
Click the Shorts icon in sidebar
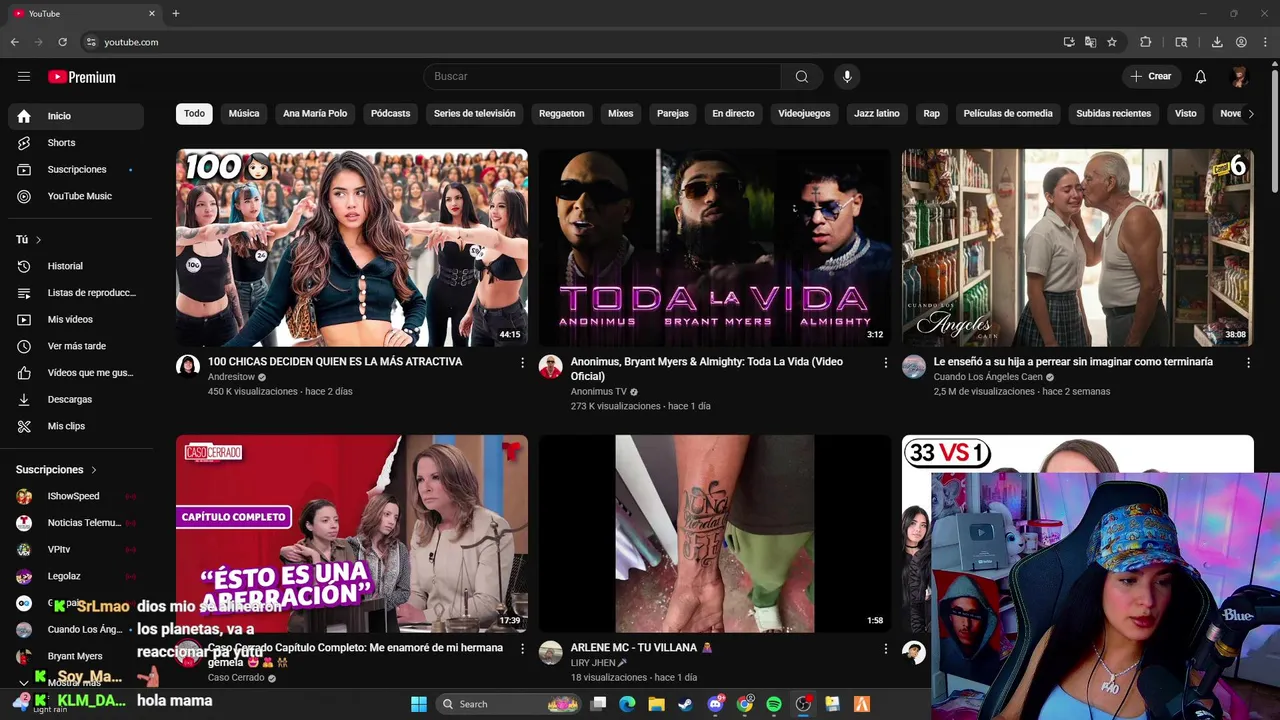[x=24, y=143]
